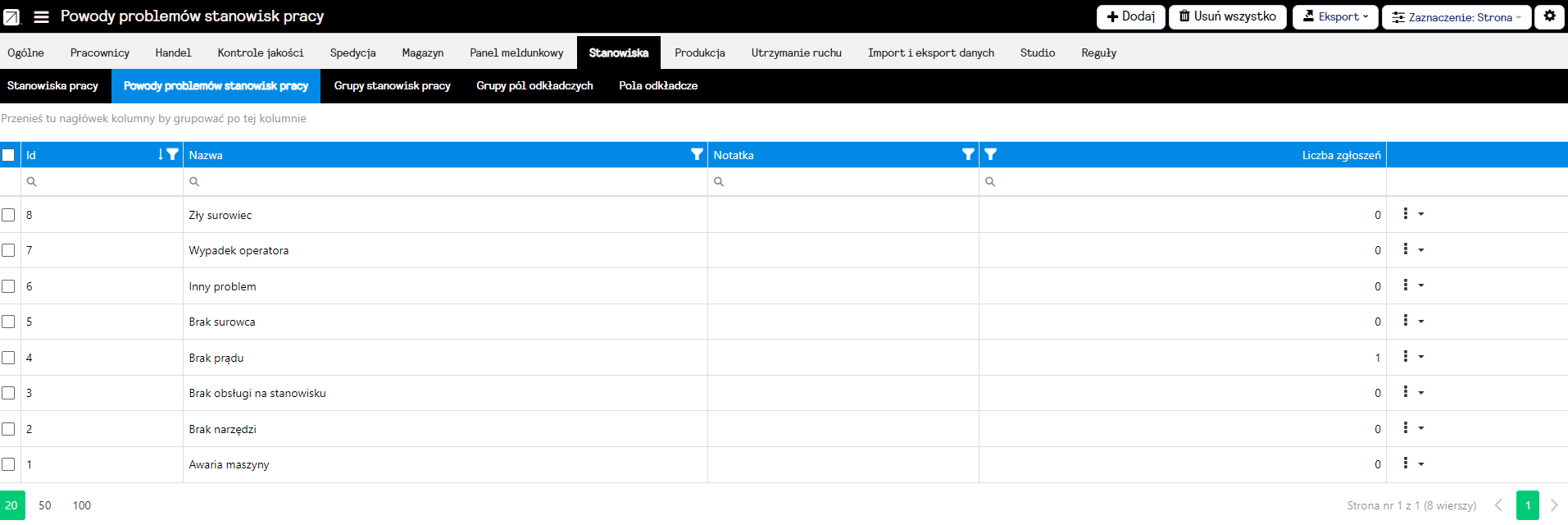Click the Liczba zgłoszeń column filter icon
Viewport: 1568px width, 525px height.
[990, 154]
